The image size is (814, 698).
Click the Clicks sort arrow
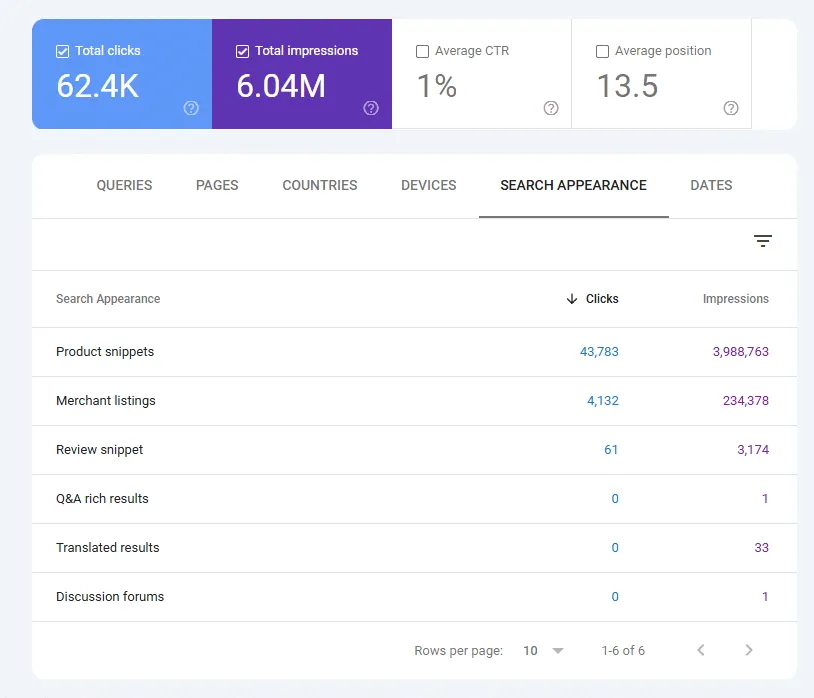pos(572,299)
